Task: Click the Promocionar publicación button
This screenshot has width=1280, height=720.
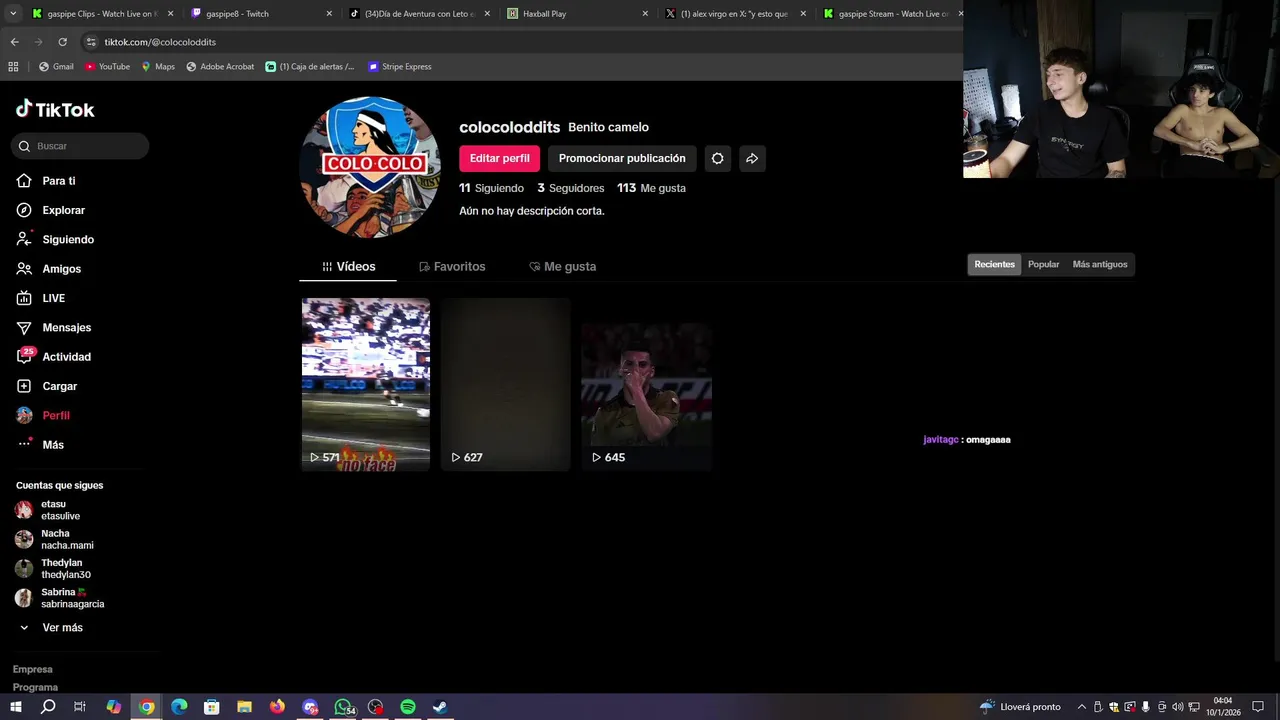Action: click(622, 158)
